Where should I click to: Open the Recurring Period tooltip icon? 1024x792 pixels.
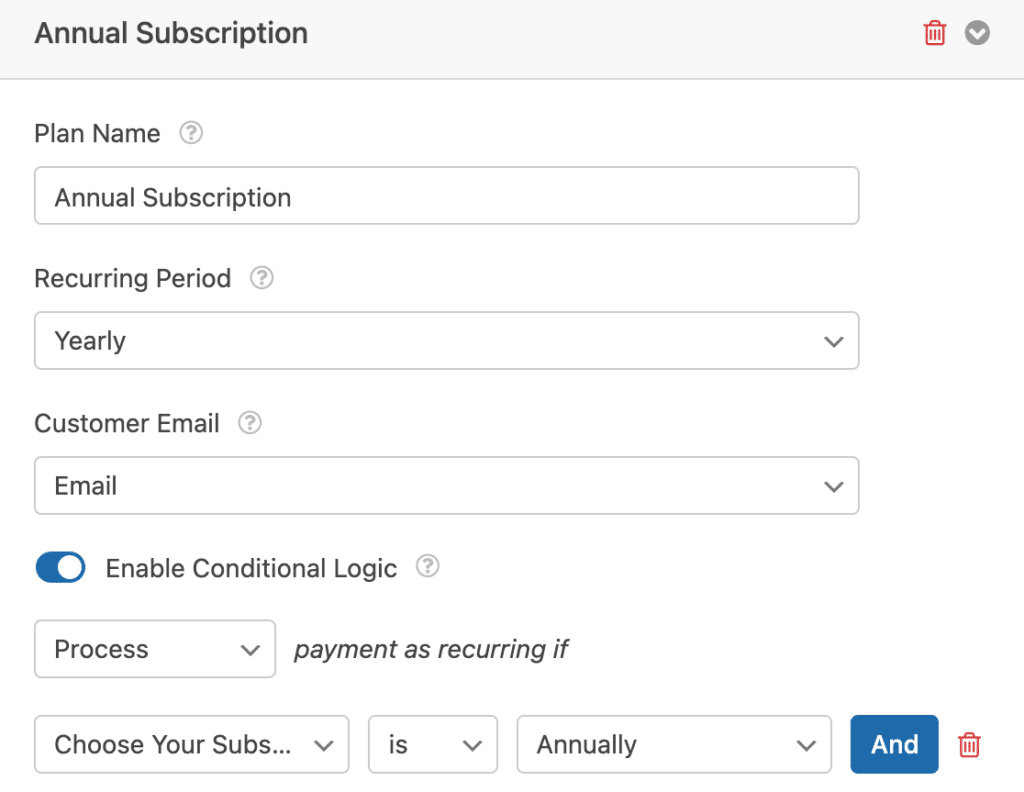tap(261, 278)
